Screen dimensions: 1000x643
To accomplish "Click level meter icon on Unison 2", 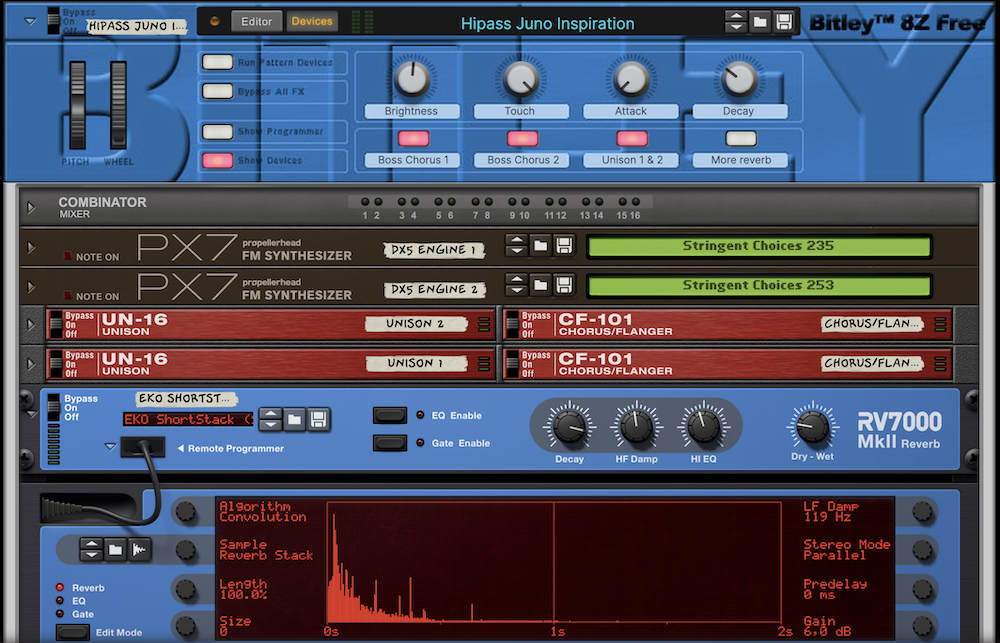I will [x=484, y=325].
